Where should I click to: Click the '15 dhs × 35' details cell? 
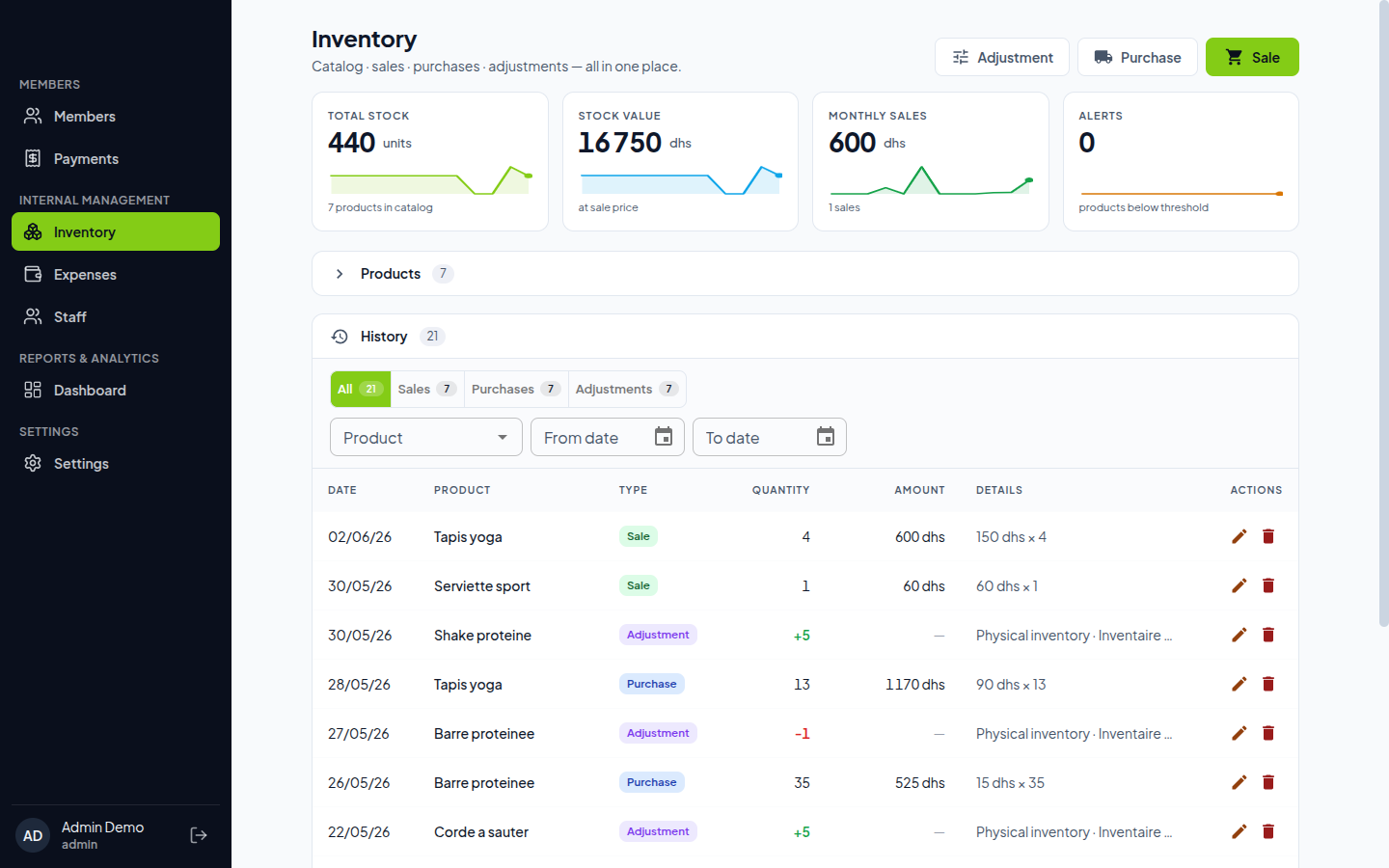(1011, 782)
